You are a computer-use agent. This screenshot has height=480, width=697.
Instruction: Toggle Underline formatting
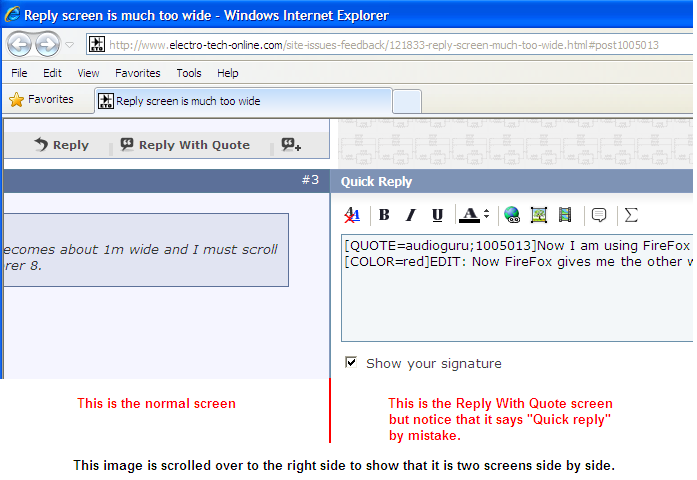pos(437,215)
